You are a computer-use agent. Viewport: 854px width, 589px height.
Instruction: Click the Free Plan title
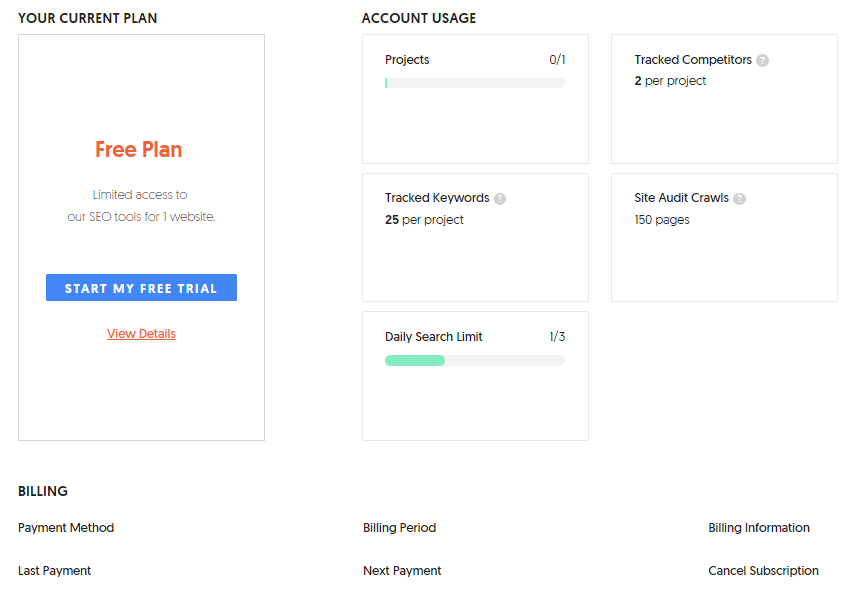139,150
